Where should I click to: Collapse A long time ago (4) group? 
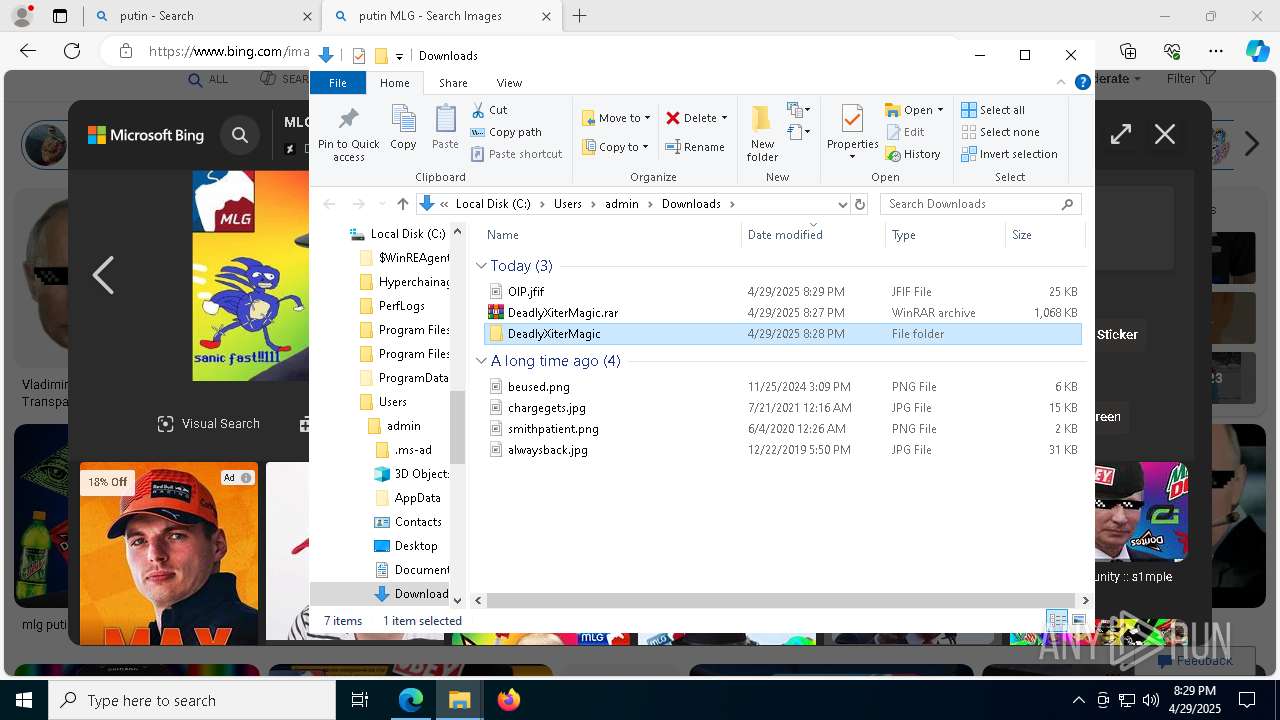(481, 361)
